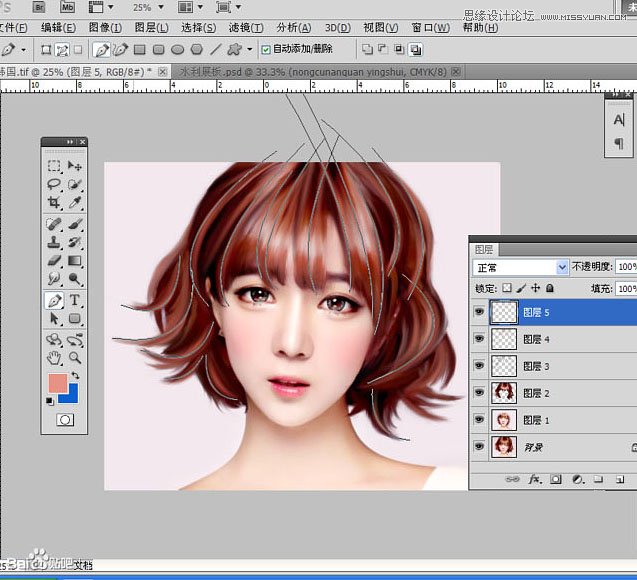Screen dimensions: 637x580
Task: Select the Eraser tool
Action: tap(54, 261)
